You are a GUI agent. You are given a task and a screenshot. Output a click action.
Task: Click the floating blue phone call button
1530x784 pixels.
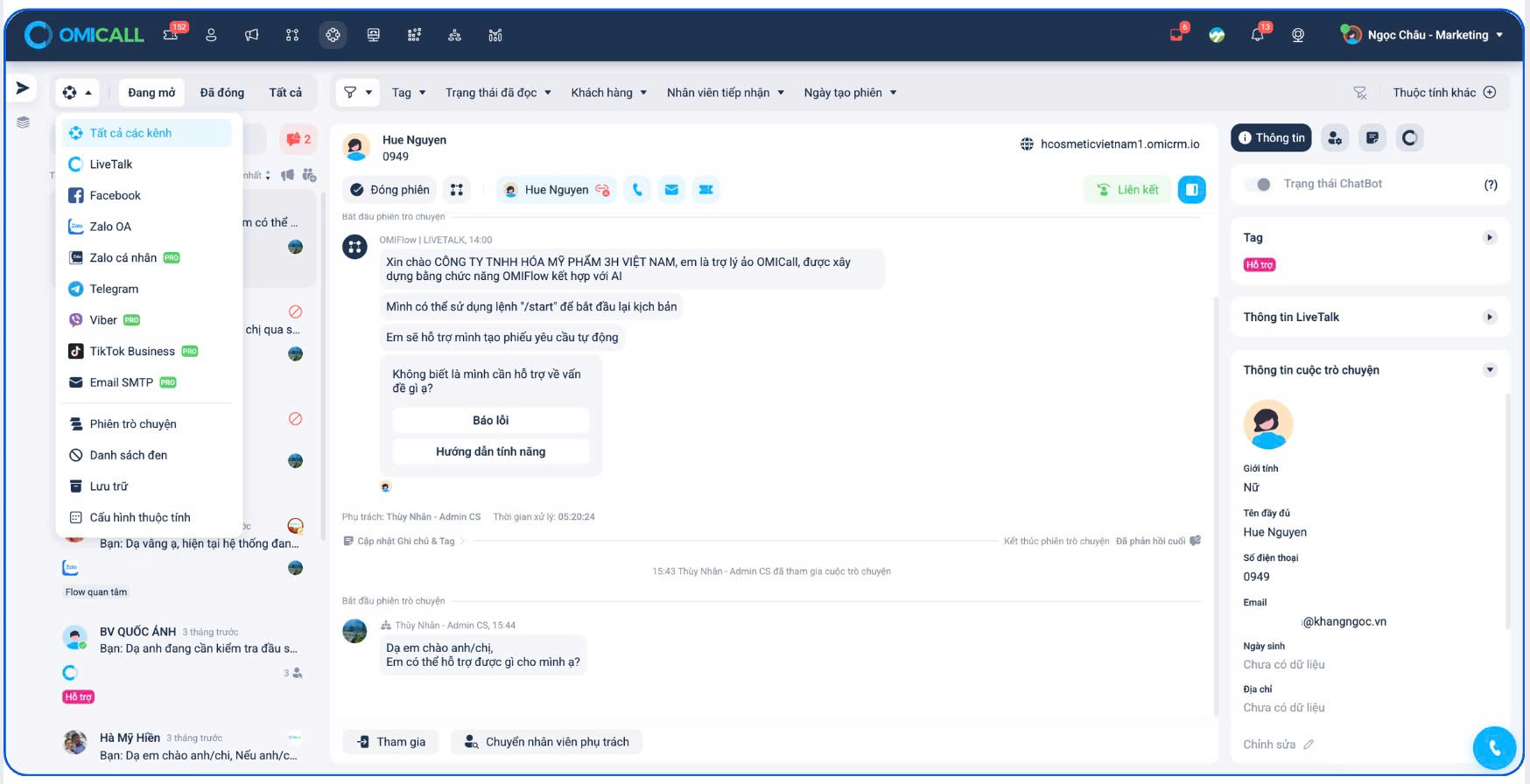tap(1494, 747)
